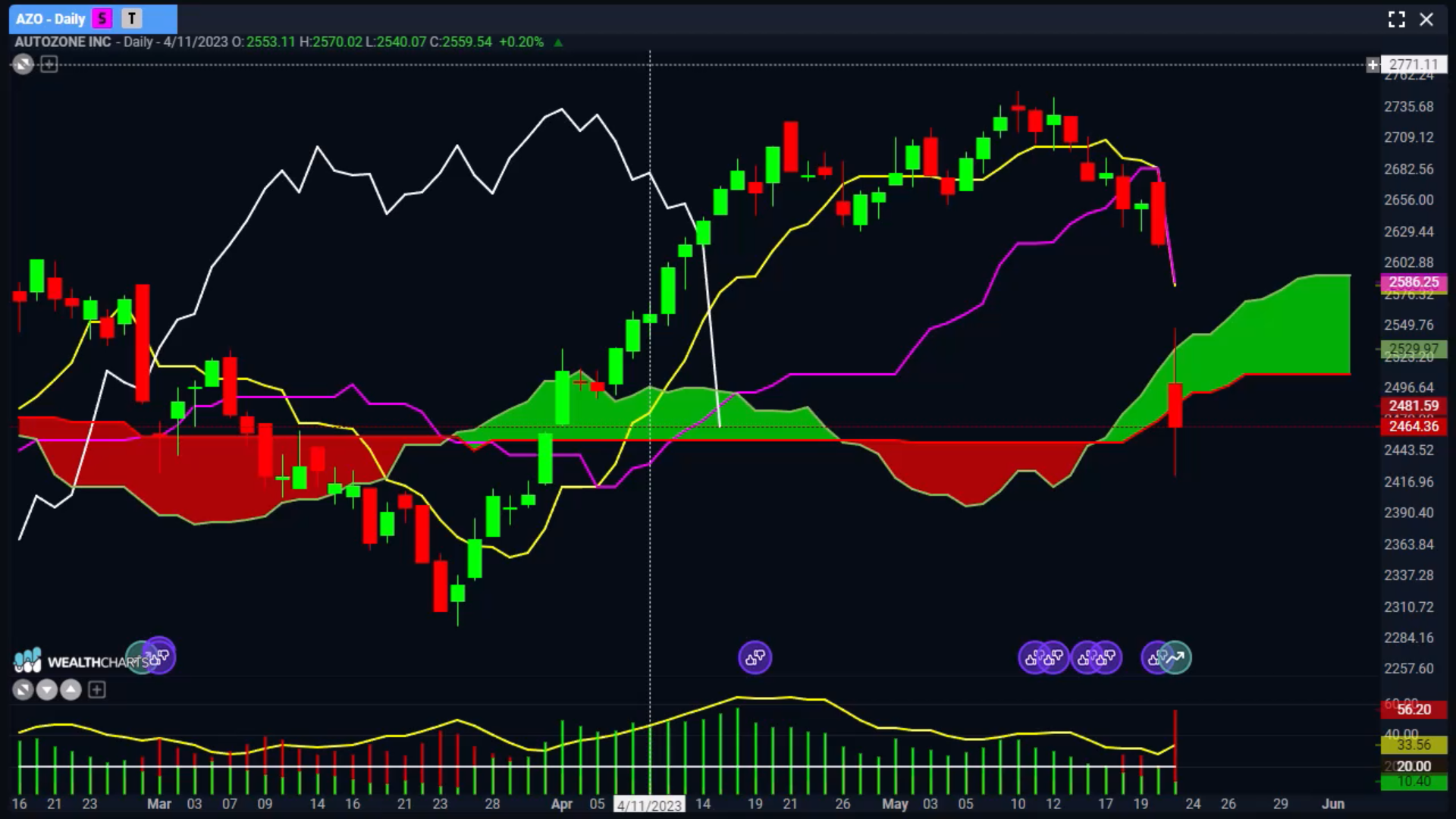Click the Mar label on date axis
Viewport: 1456px width, 819px height.
point(158,804)
